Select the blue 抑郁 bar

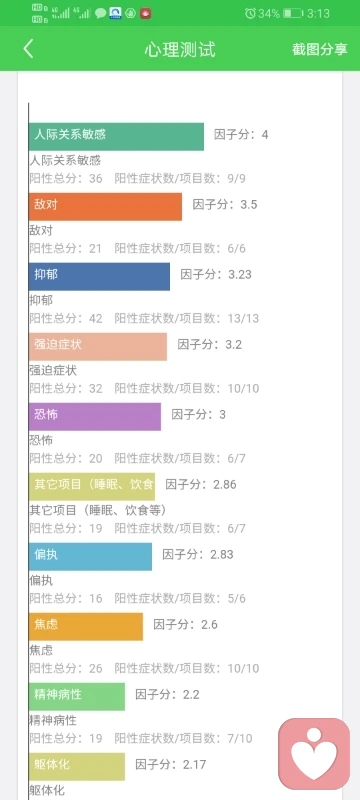click(99, 277)
